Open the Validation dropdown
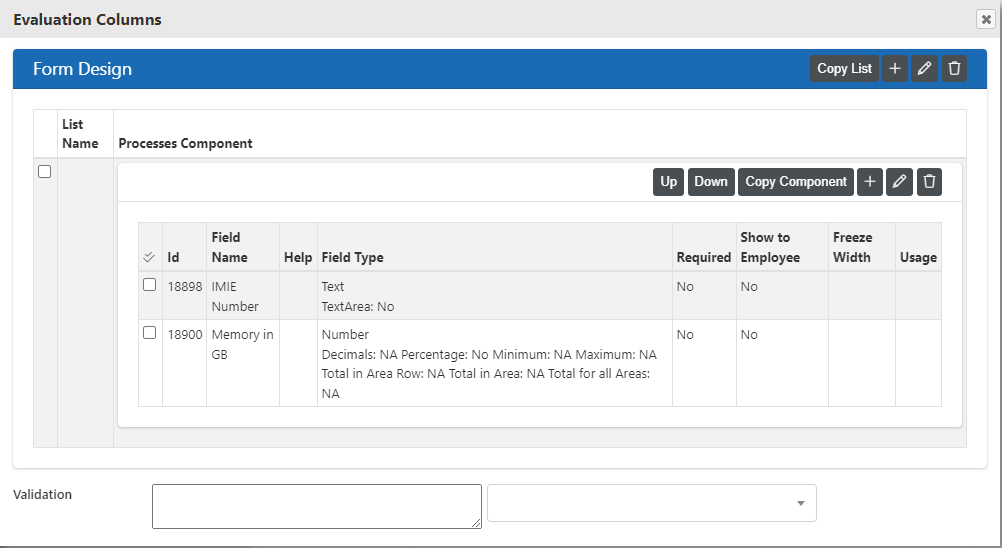1002x548 pixels. click(x=652, y=503)
